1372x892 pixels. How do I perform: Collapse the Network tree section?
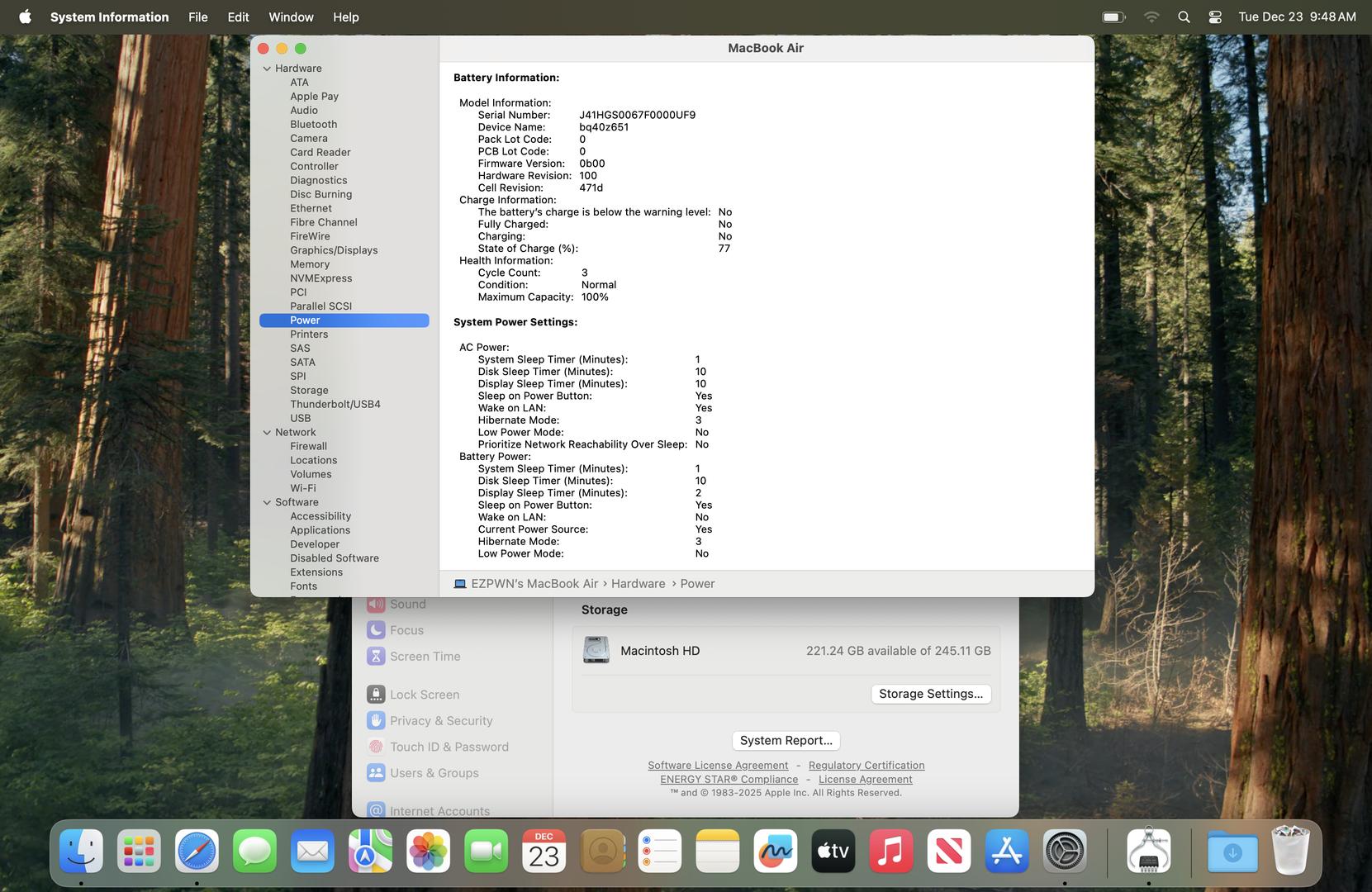267,433
